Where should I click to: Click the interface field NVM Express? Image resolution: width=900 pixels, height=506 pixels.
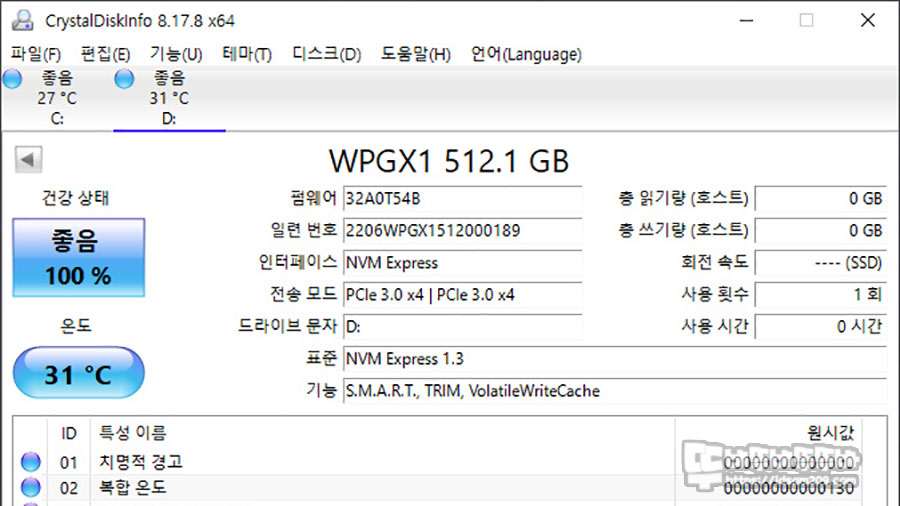pyautogui.click(x=463, y=263)
